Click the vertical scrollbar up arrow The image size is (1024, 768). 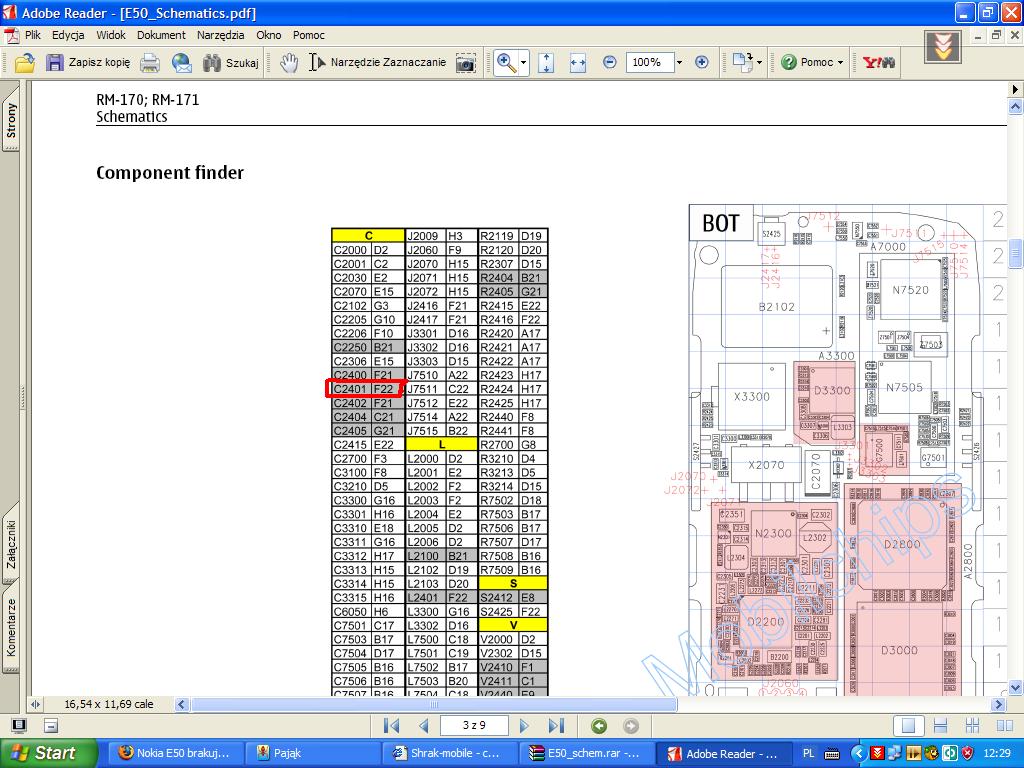point(1015,106)
